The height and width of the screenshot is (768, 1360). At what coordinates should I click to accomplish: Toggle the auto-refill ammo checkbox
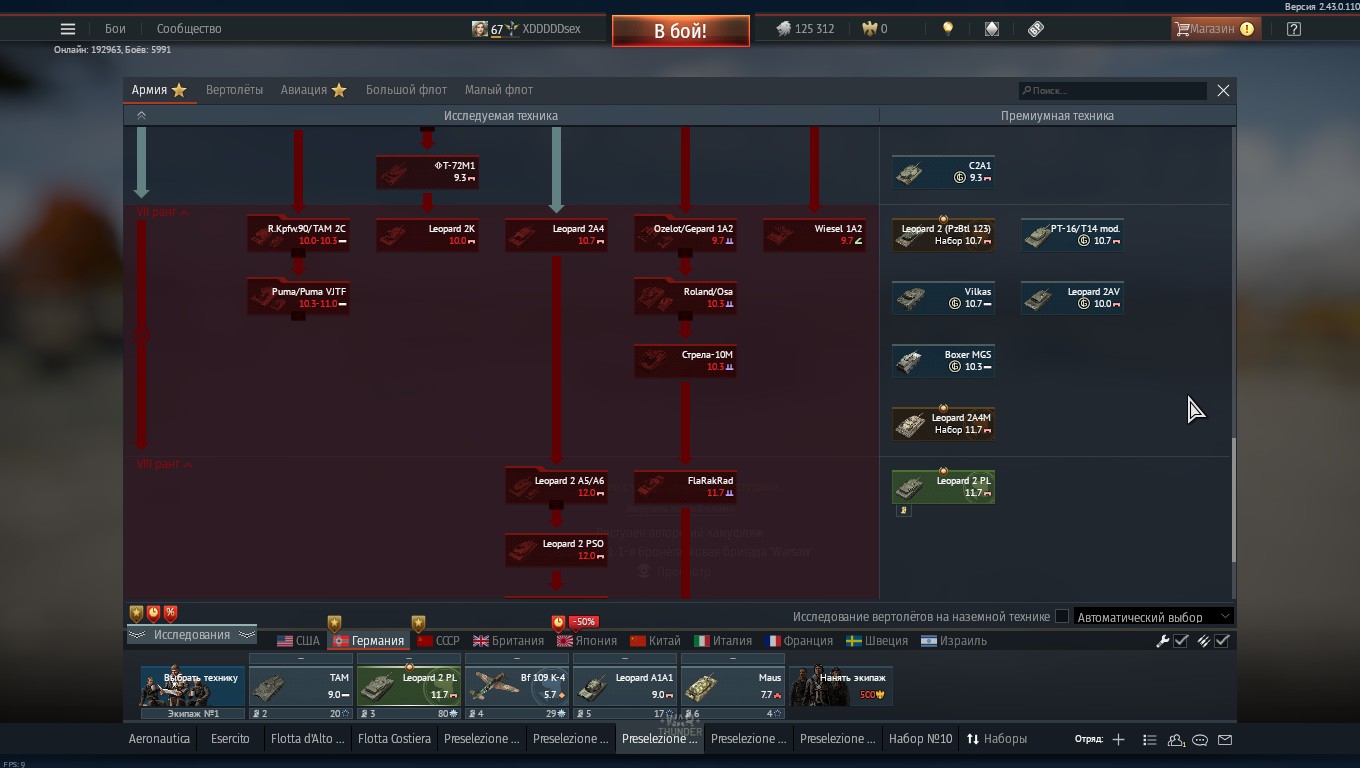1222,641
